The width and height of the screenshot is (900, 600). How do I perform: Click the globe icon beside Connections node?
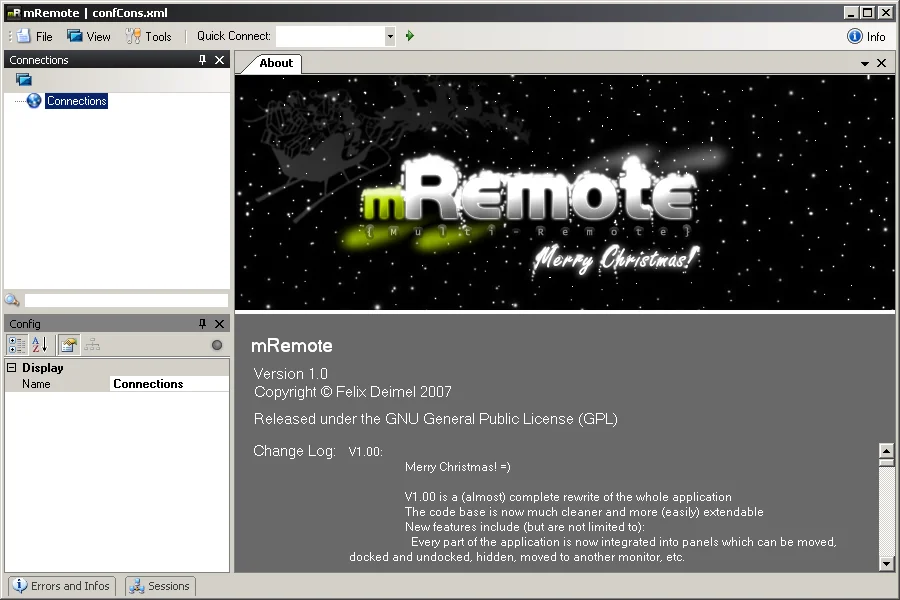pyautogui.click(x=34, y=101)
